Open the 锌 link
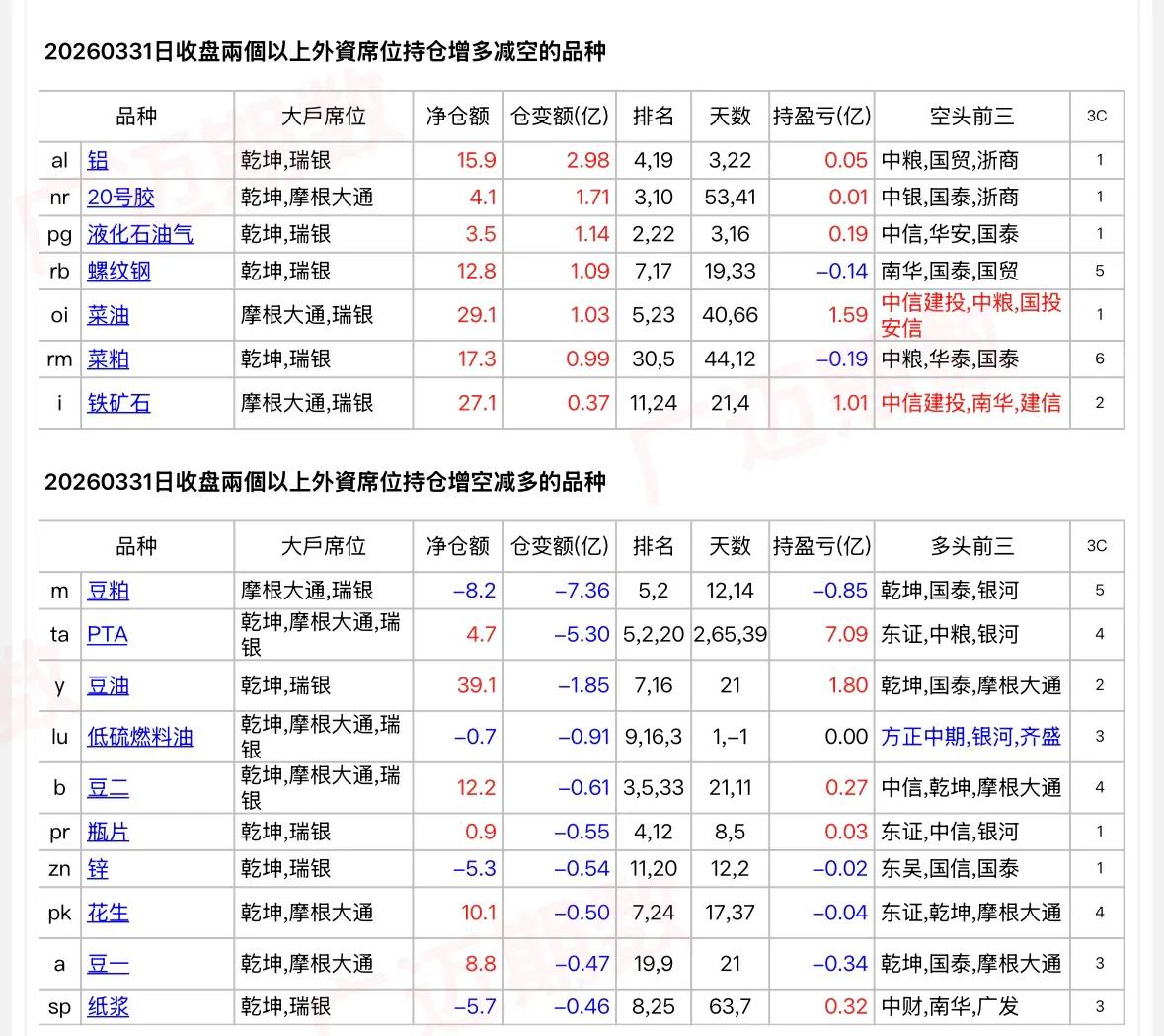Viewport: 1164px width, 1036px height. click(98, 869)
